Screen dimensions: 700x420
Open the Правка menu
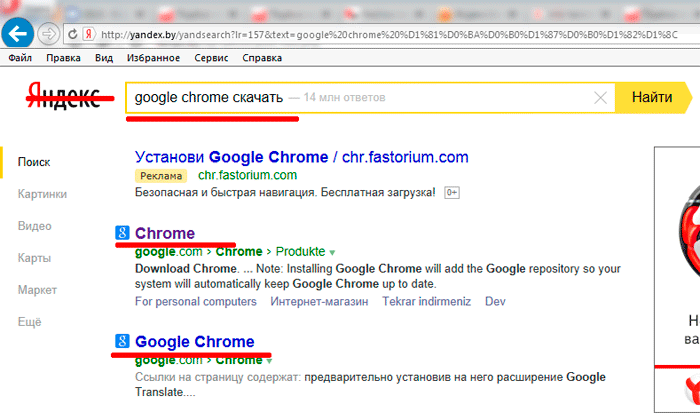tap(63, 58)
